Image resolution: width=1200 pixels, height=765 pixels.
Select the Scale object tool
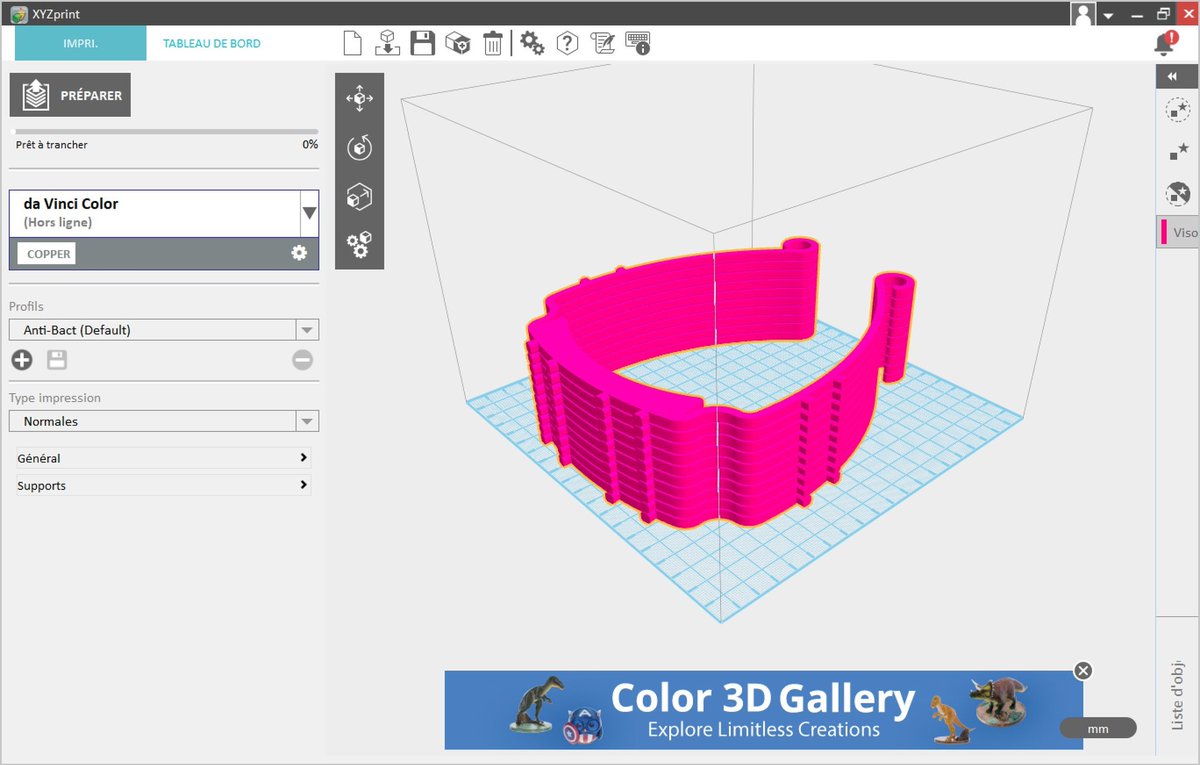click(359, 197)
